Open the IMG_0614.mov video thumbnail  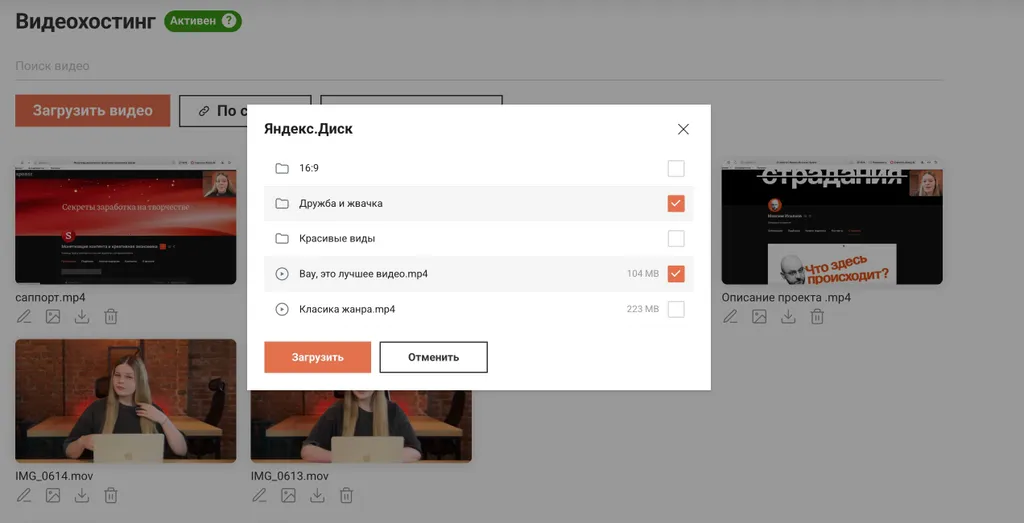click(125, 400)
